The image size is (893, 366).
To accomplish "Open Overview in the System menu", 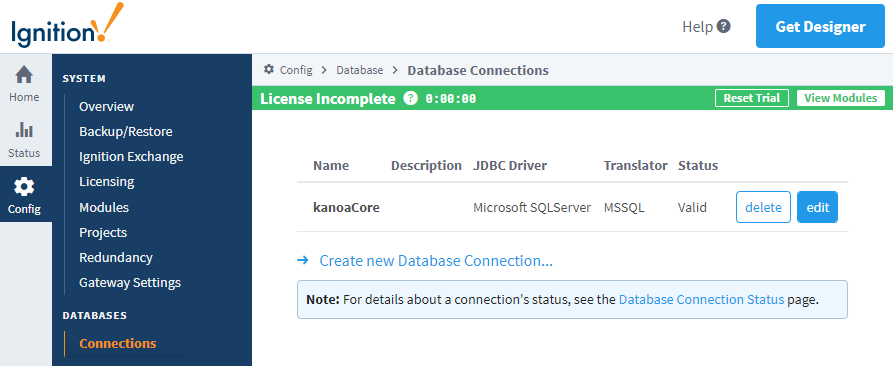I will point(106,106).
